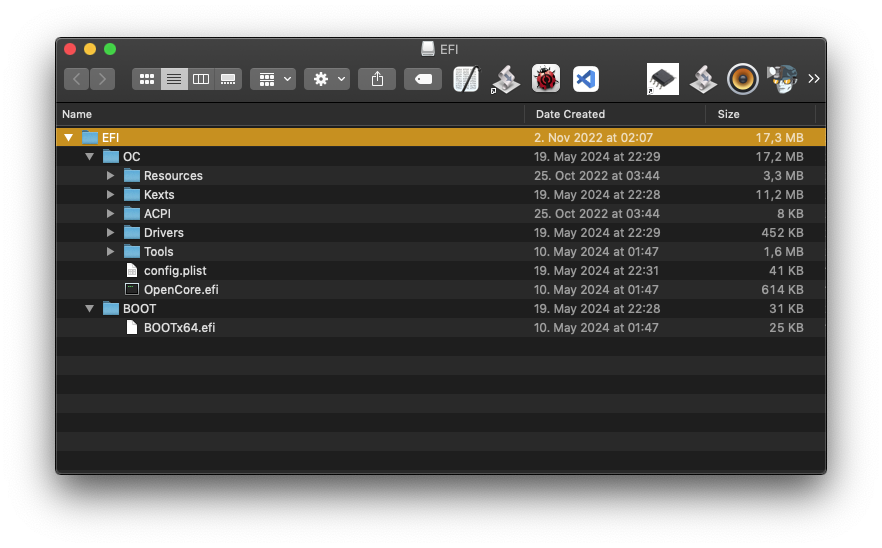Click the '614 KB' size value
The width and height of the screenshot is (882, 548).
tap(782, 290)
